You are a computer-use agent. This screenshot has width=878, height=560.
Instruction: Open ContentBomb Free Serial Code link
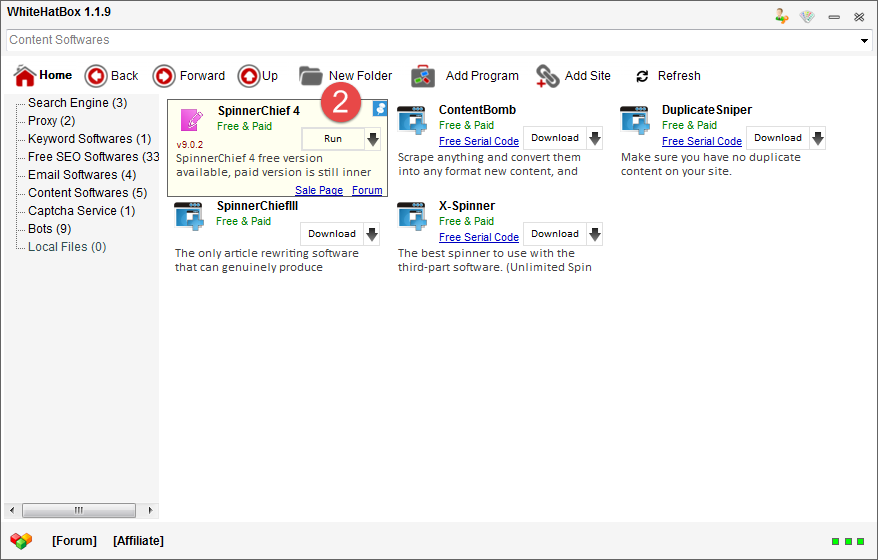click(479, 141)
